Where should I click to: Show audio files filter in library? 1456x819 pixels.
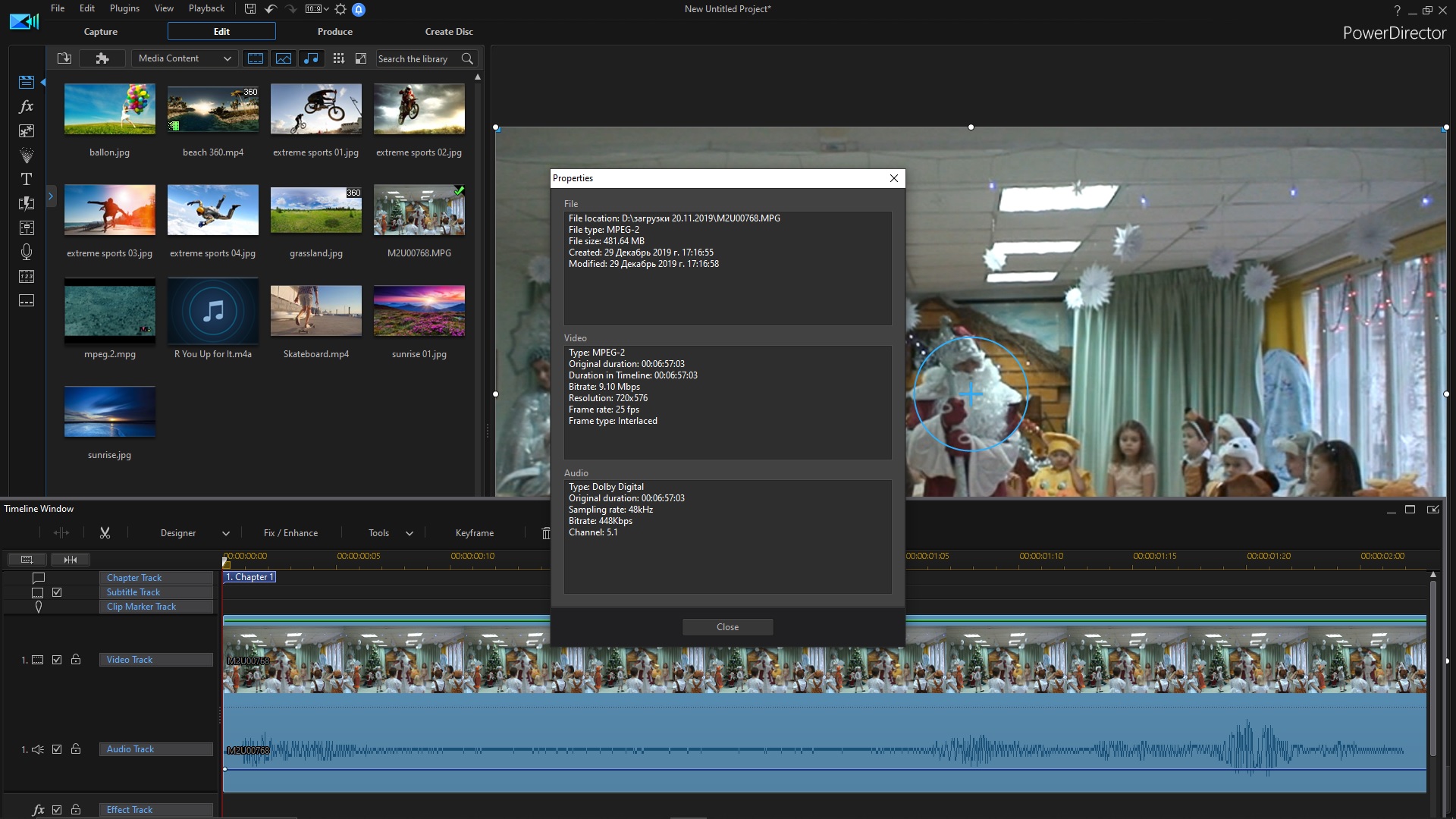tap(311, 58)
